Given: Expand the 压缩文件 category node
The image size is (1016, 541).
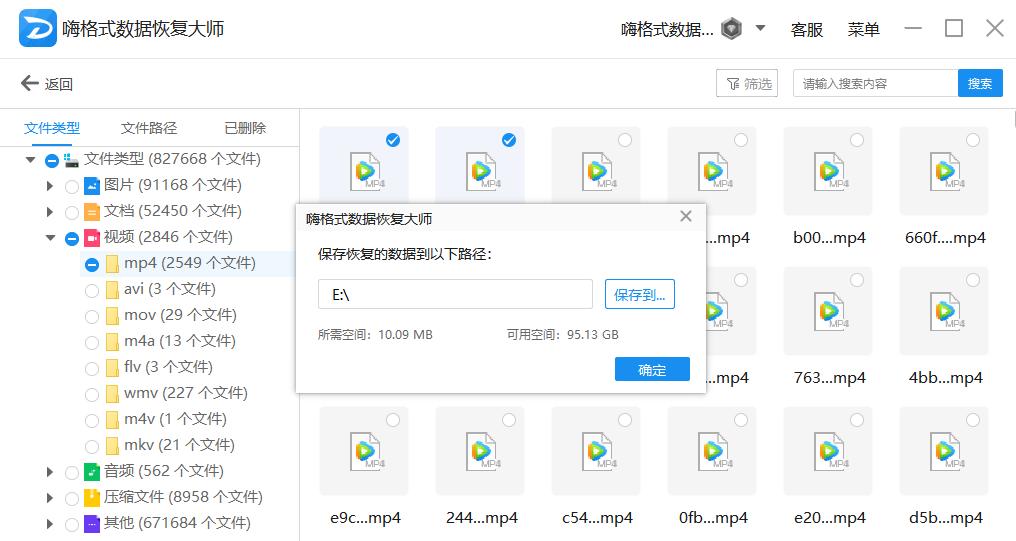Looking at the screenshot, I should [50, 498].
